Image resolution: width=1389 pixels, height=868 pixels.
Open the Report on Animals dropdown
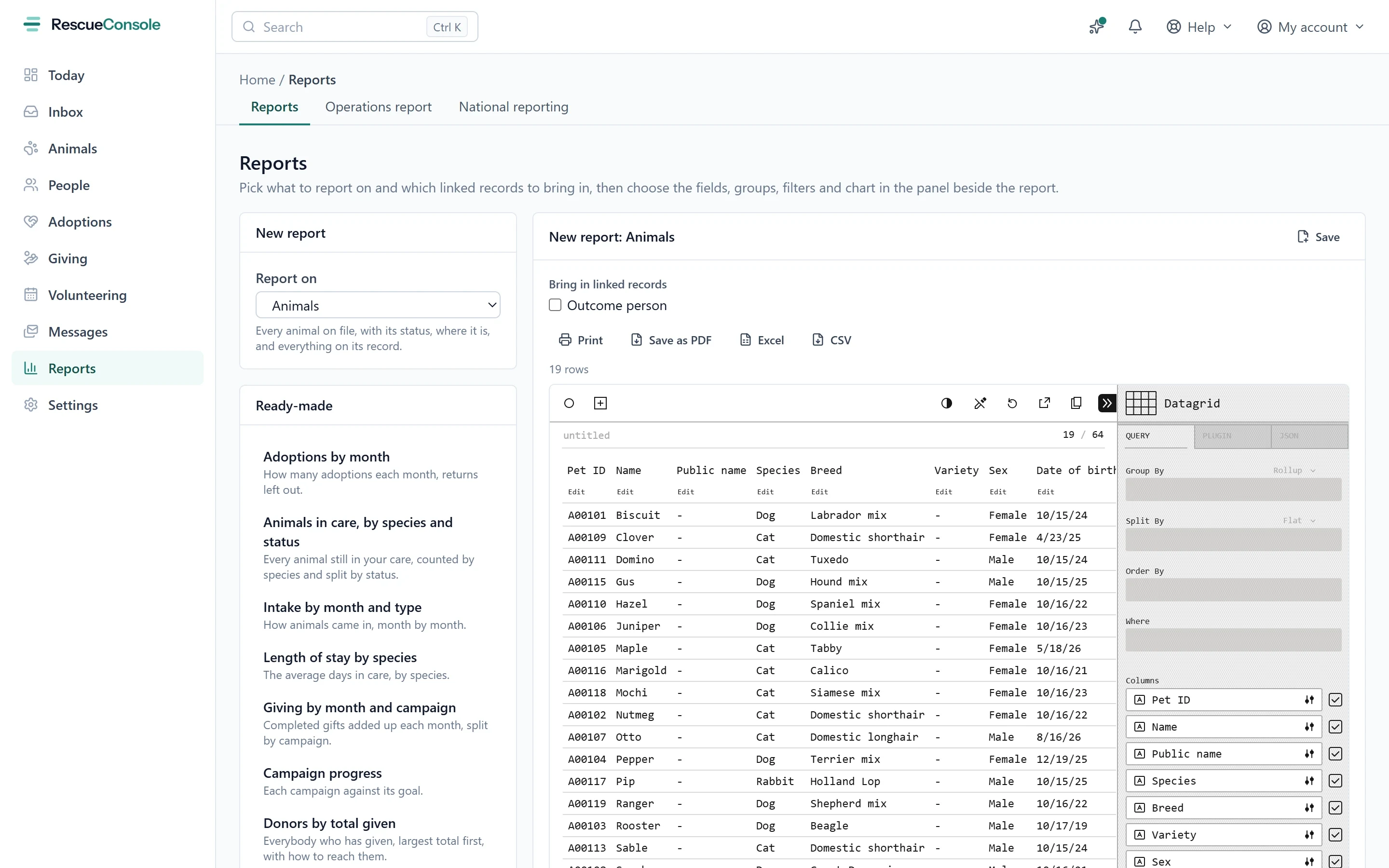[378, 305]
